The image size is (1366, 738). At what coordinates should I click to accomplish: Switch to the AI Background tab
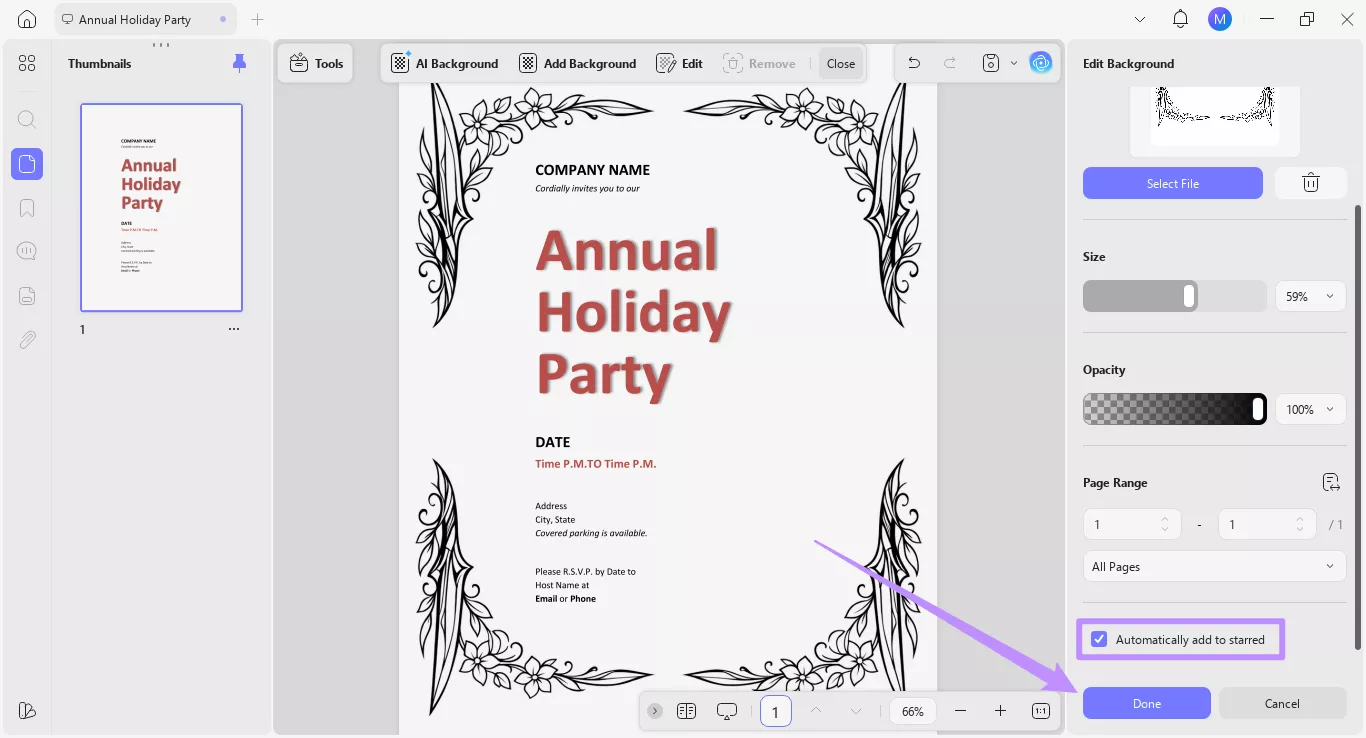(444, 62)
